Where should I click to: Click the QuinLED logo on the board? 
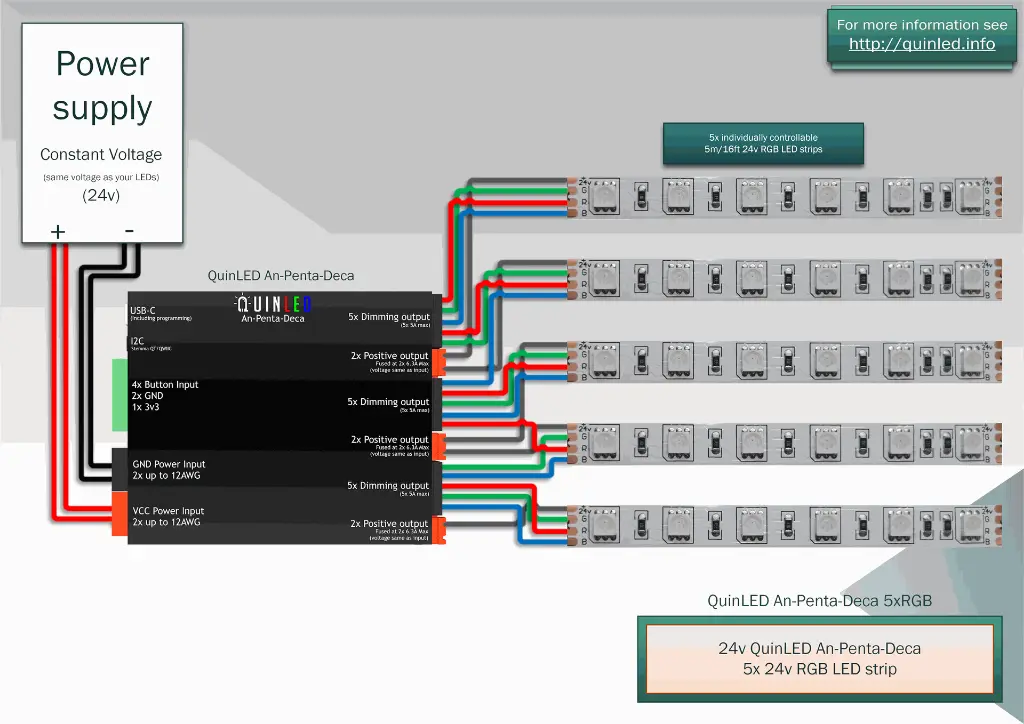tap(273, 304)
